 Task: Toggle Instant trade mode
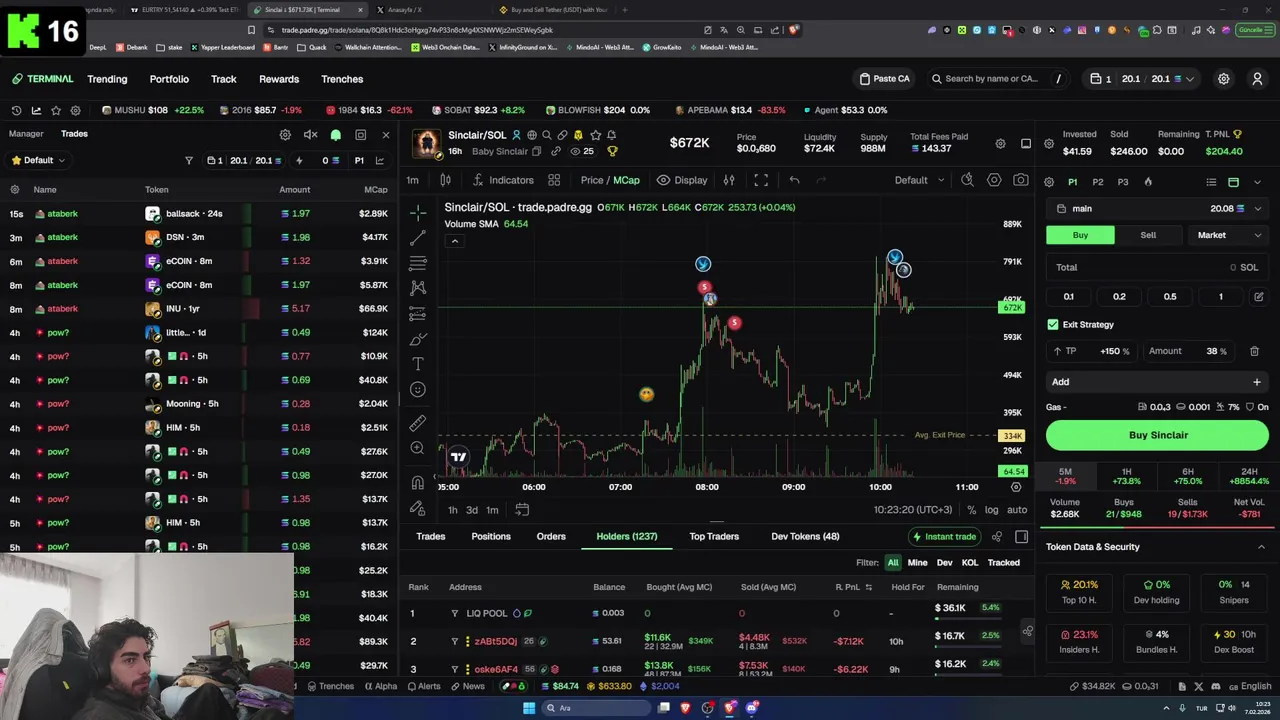tap(943, 537)
